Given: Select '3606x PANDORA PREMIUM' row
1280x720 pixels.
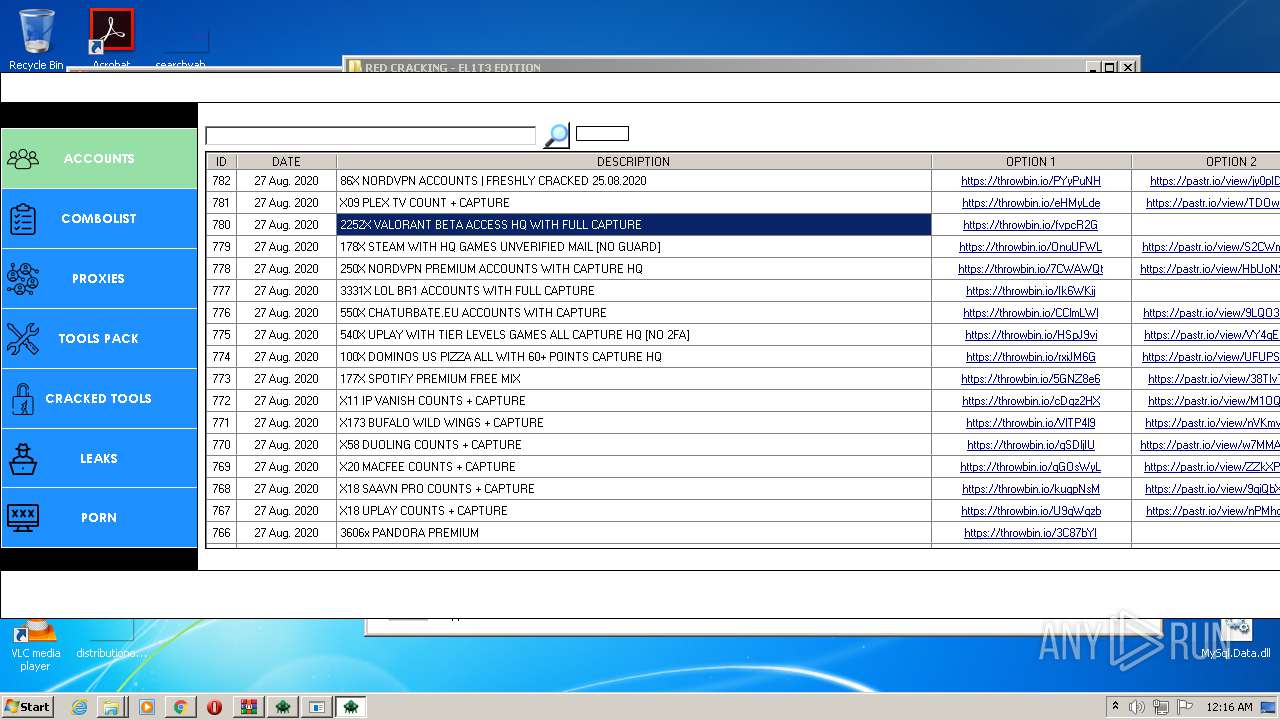Looking at the screenshot, I should click(x=634, y=533).
